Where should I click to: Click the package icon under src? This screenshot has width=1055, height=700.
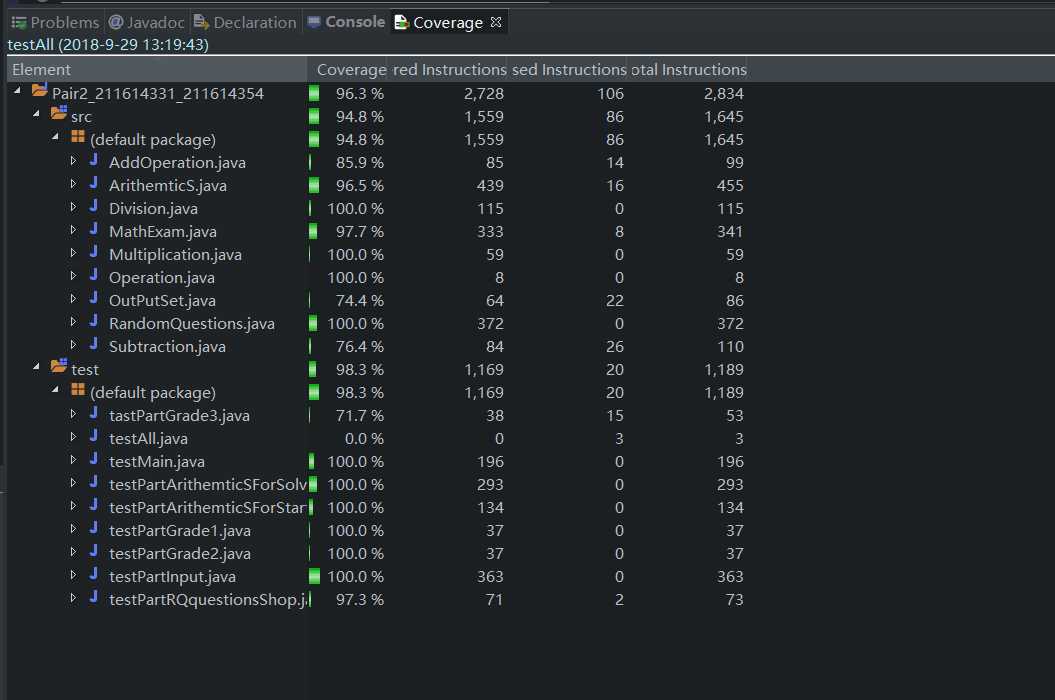point(78,137)
